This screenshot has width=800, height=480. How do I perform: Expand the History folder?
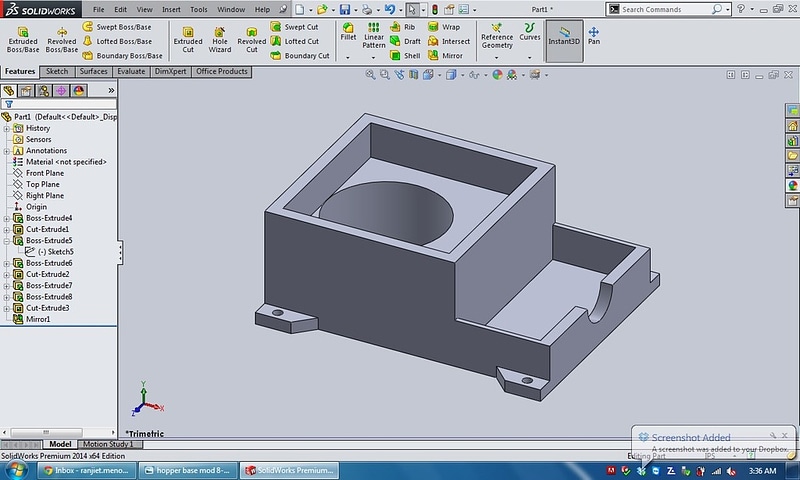[6, 129]
